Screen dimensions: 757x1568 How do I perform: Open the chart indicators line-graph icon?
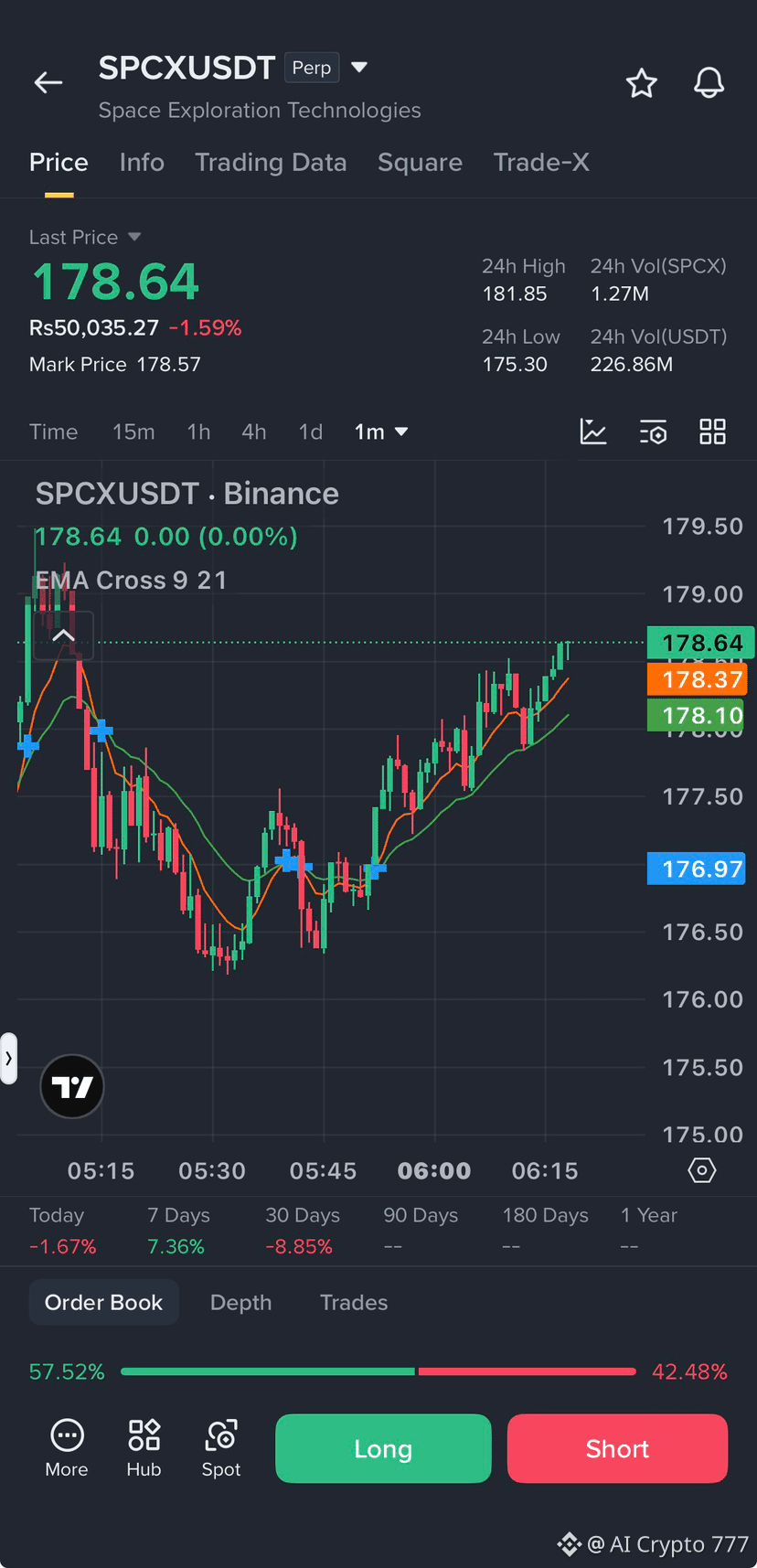[x=593, y=432]
